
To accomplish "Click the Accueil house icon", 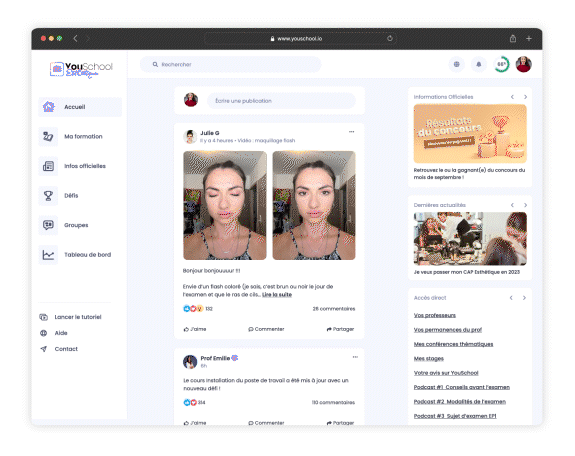I will (x=48, y=107).
